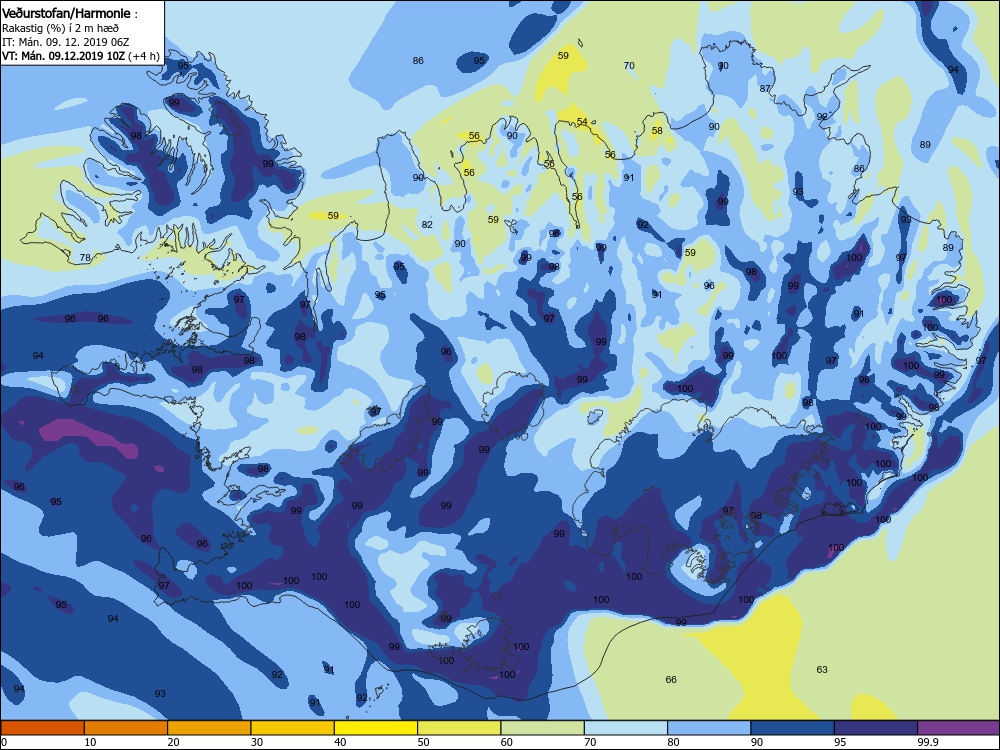Click the 60–70 light green legend swatch
Viewport: 1000px width, 750px height.
point(543,728)
